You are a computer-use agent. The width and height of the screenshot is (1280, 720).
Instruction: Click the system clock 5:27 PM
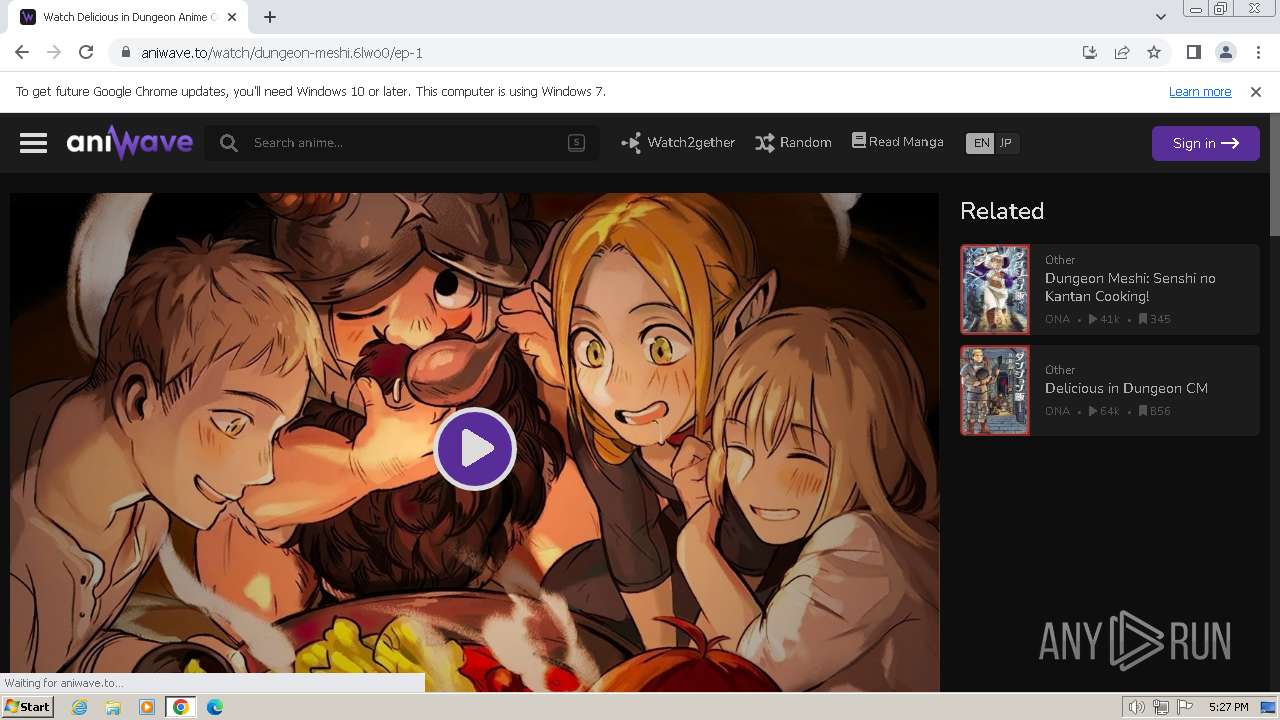(x=1228, y=707)
